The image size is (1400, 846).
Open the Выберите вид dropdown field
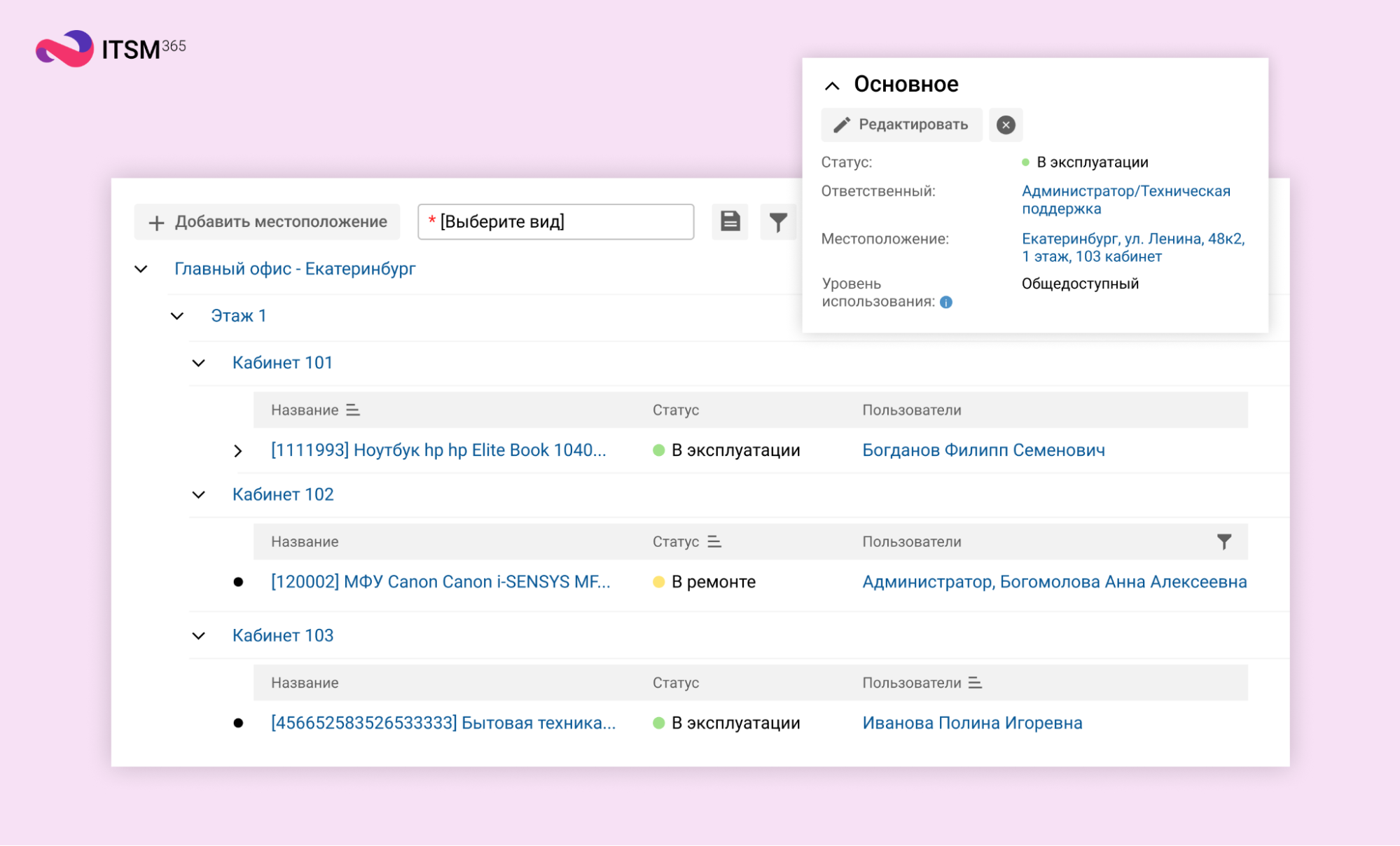(x=555, y=221)
